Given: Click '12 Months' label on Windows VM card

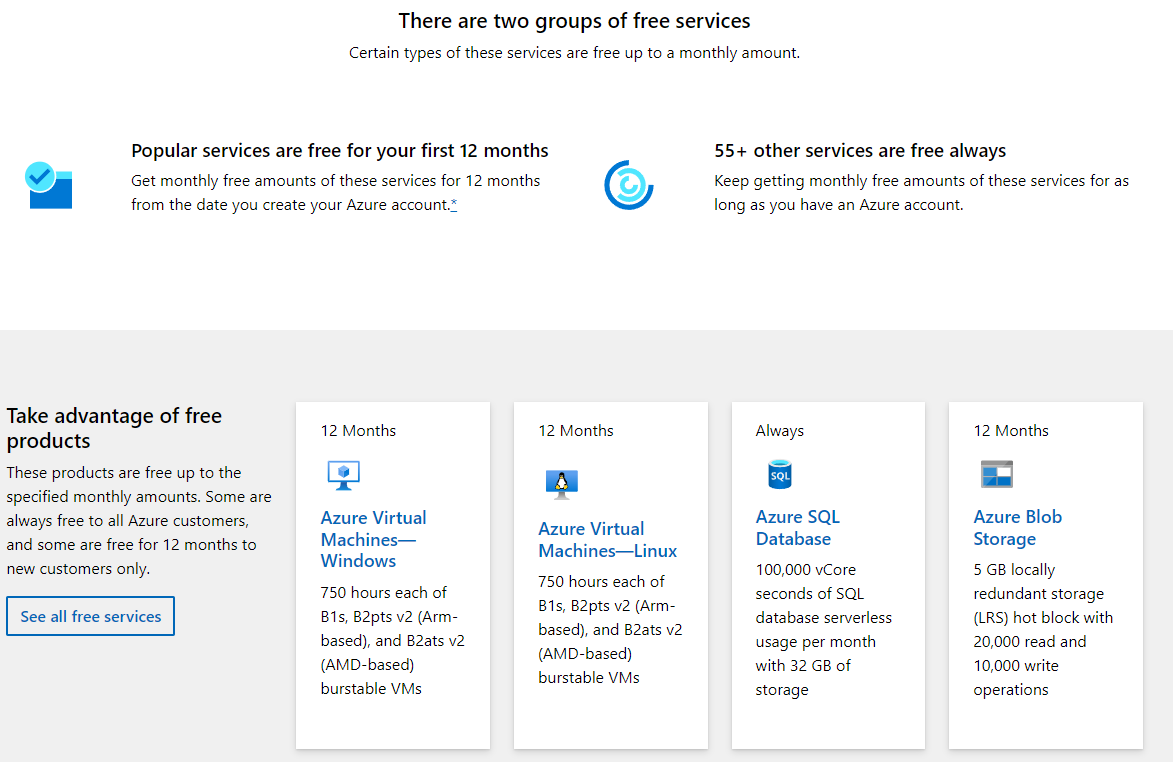Looking at the screenshot, I should 358,431.
